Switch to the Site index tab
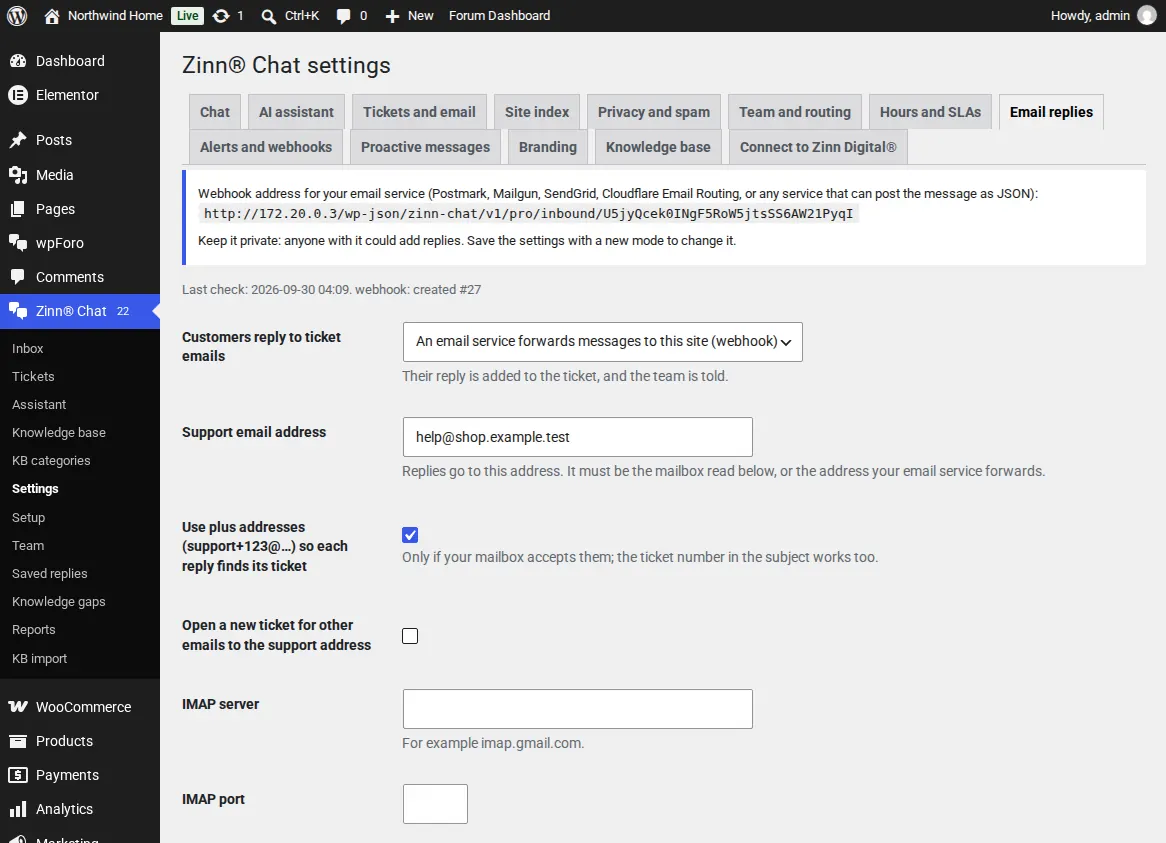 [x=537, y=112]
